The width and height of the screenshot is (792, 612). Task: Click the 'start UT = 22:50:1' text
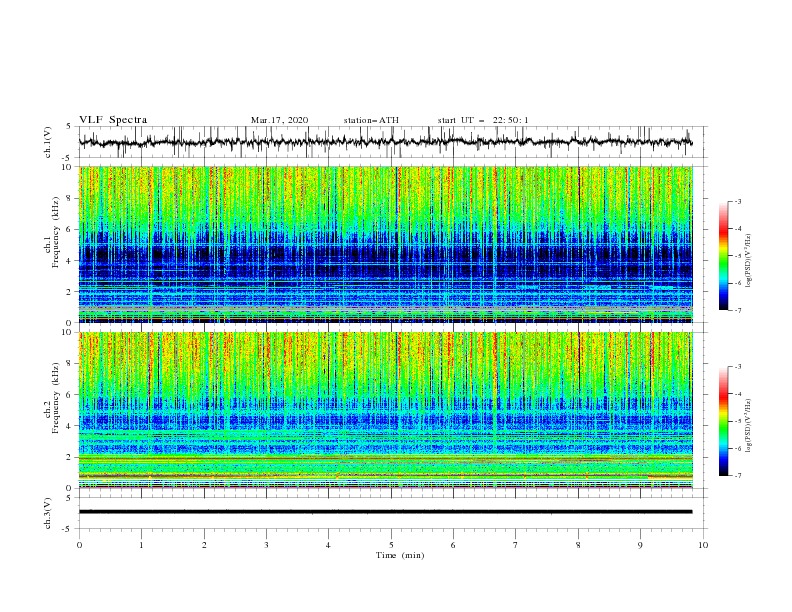coord(483,120)
